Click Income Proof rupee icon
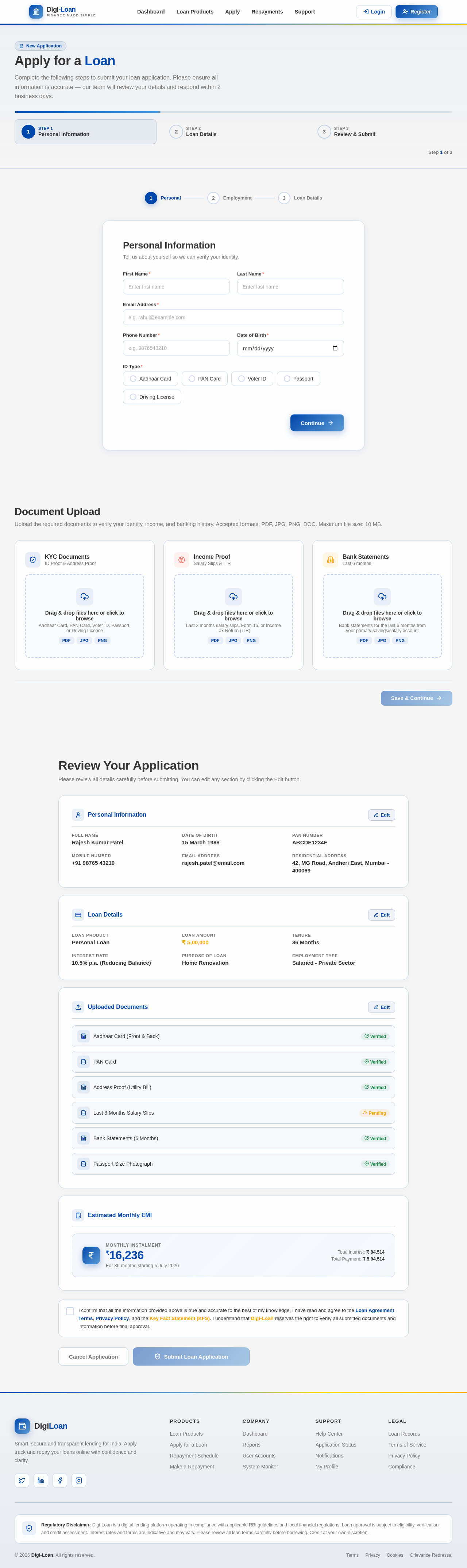Screen dimensions: 467x1568 coord(181,560)
